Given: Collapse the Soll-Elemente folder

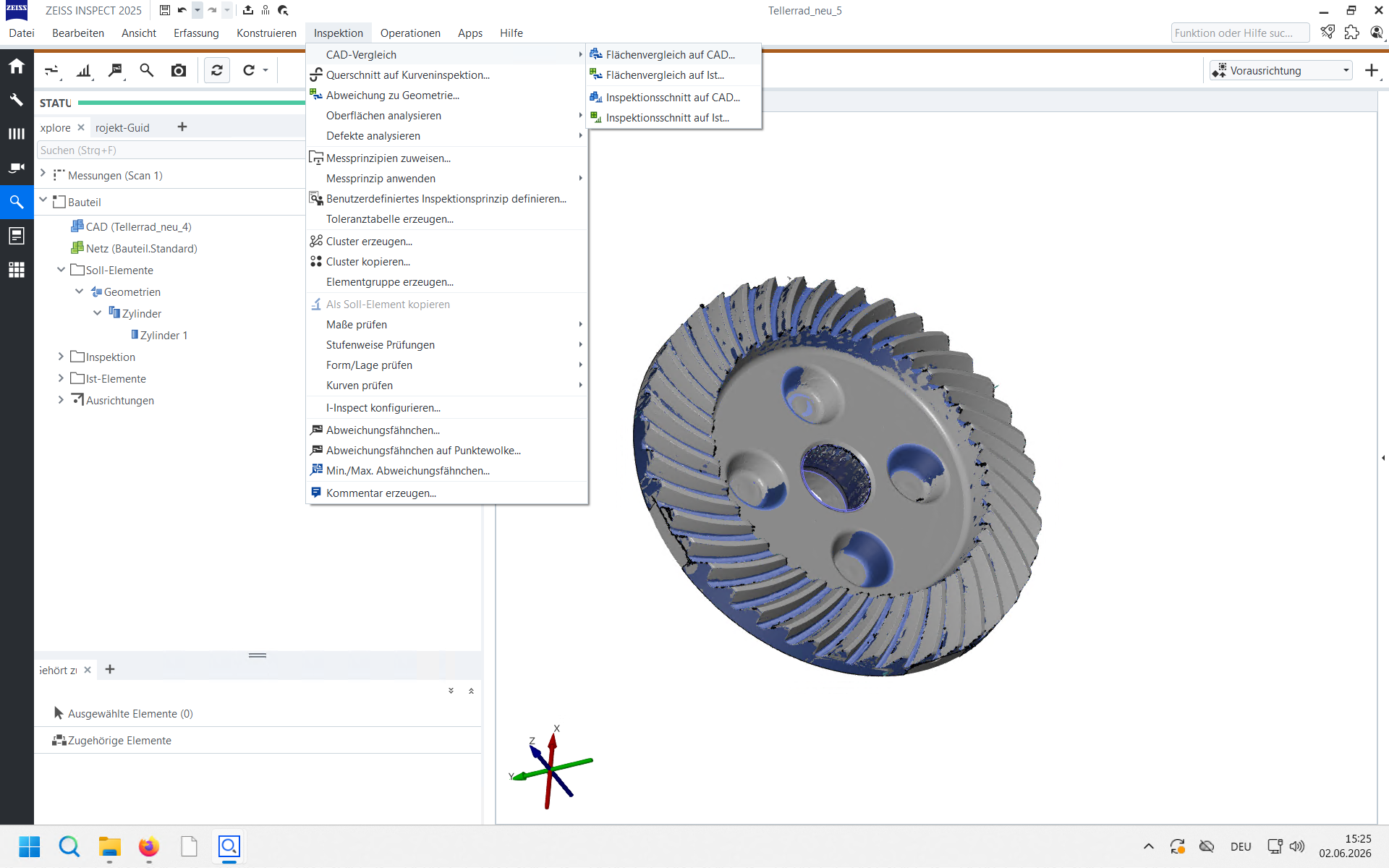Looking at the screenshot, I should [x=61, y=270].
